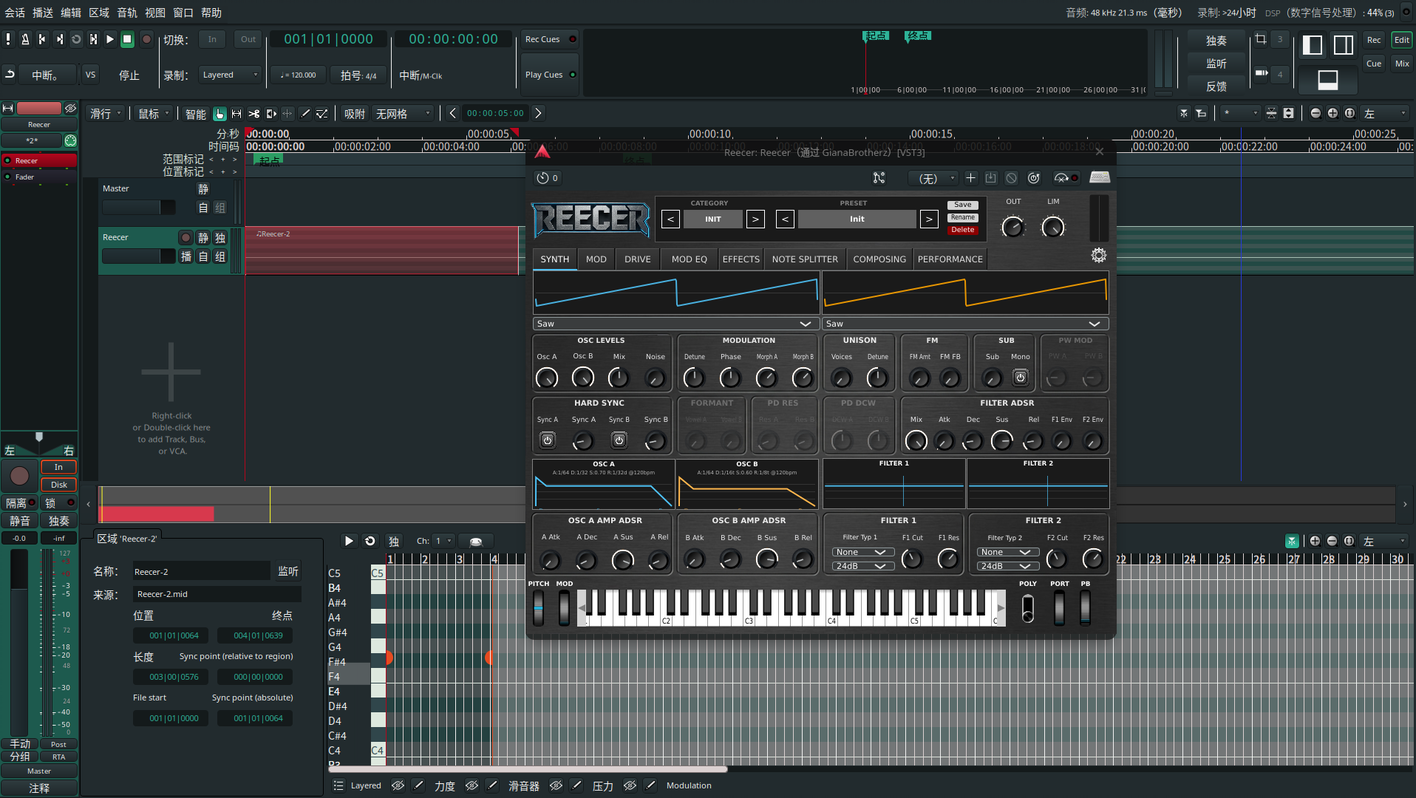Select the draw pencil tool in edit toolbar
Image resolution: width=1416 pixels, height=798 pixels.
pyautogui.click(x=305, y=114)
